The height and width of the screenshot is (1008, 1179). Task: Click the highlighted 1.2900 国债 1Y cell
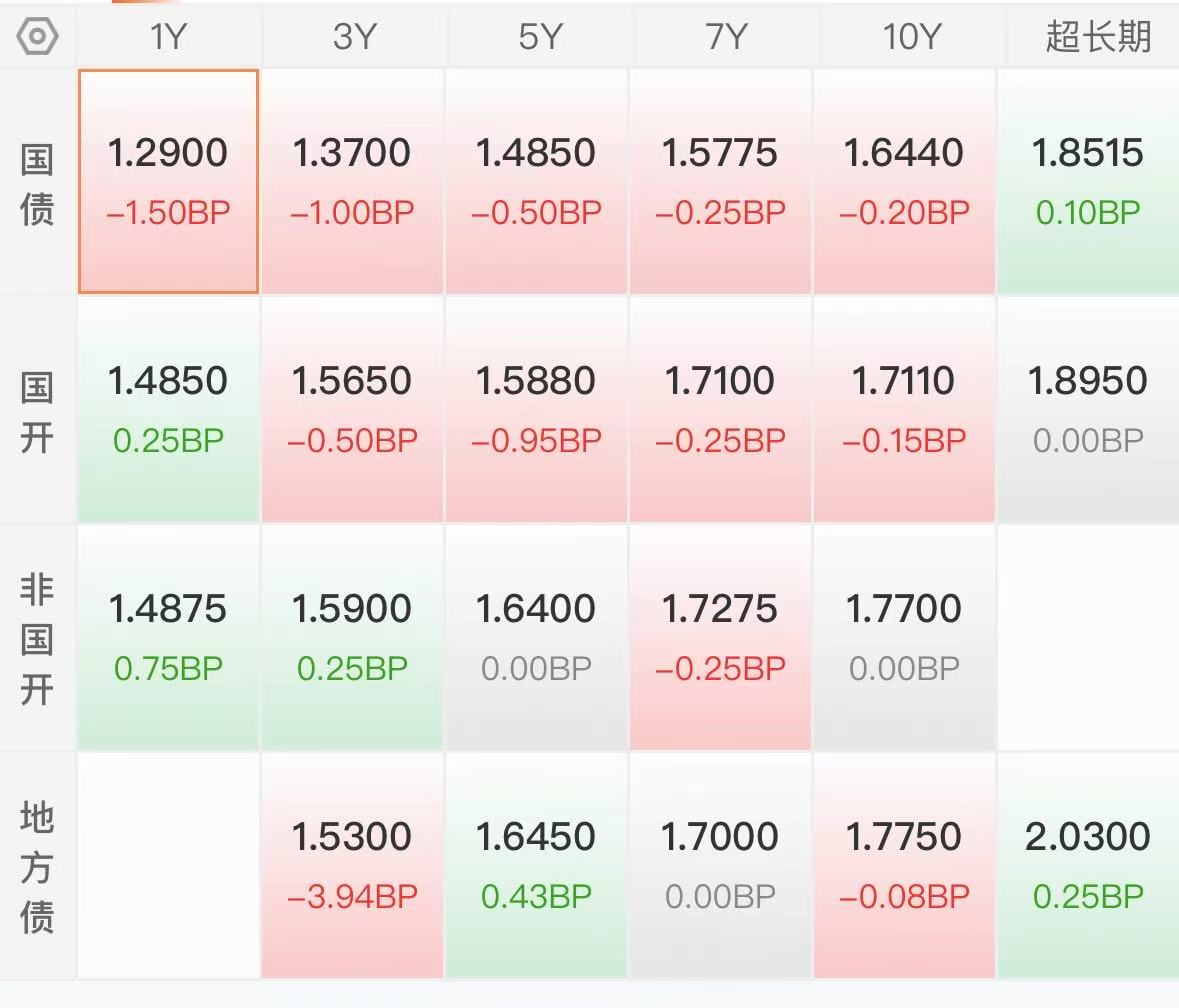(168, 181)
